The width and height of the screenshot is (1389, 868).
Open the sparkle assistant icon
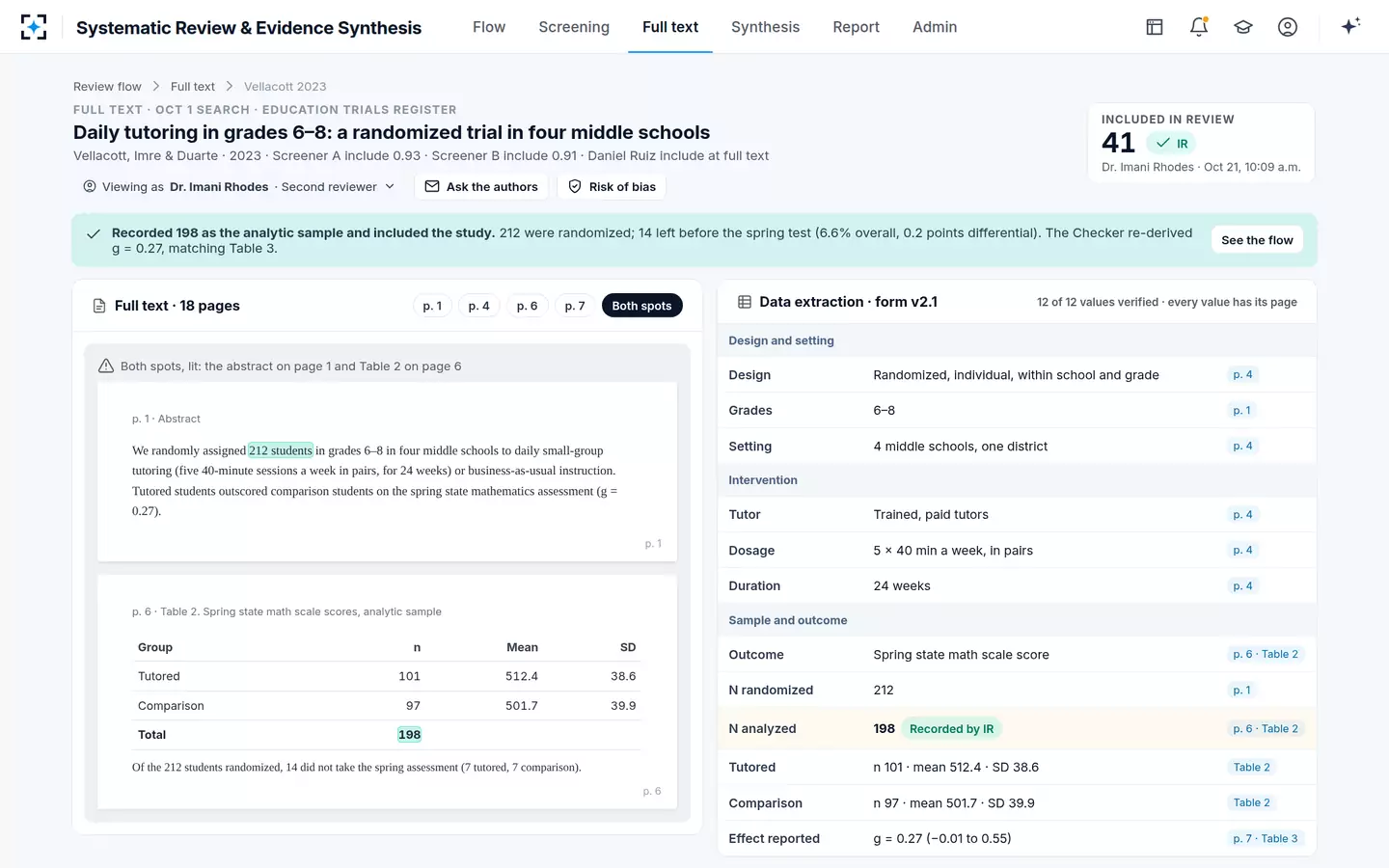click(x=1350, y=26)
